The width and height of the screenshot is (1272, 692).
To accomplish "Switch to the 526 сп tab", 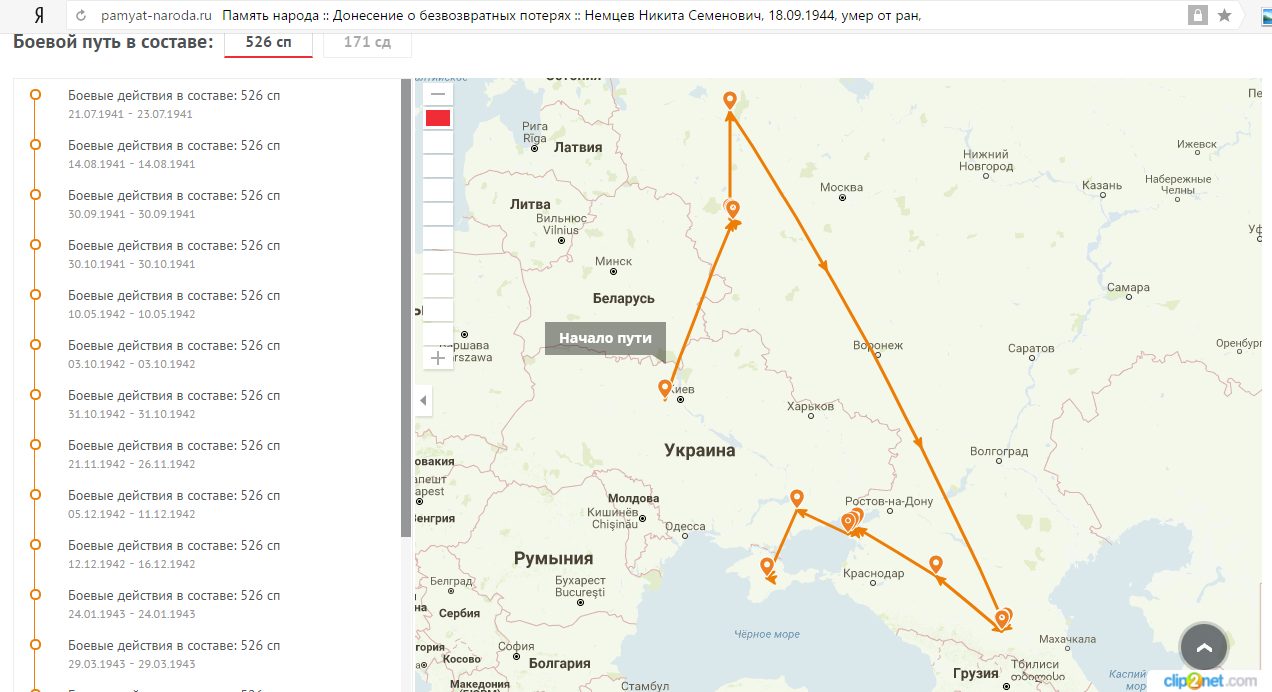I will tap(267, 42).
